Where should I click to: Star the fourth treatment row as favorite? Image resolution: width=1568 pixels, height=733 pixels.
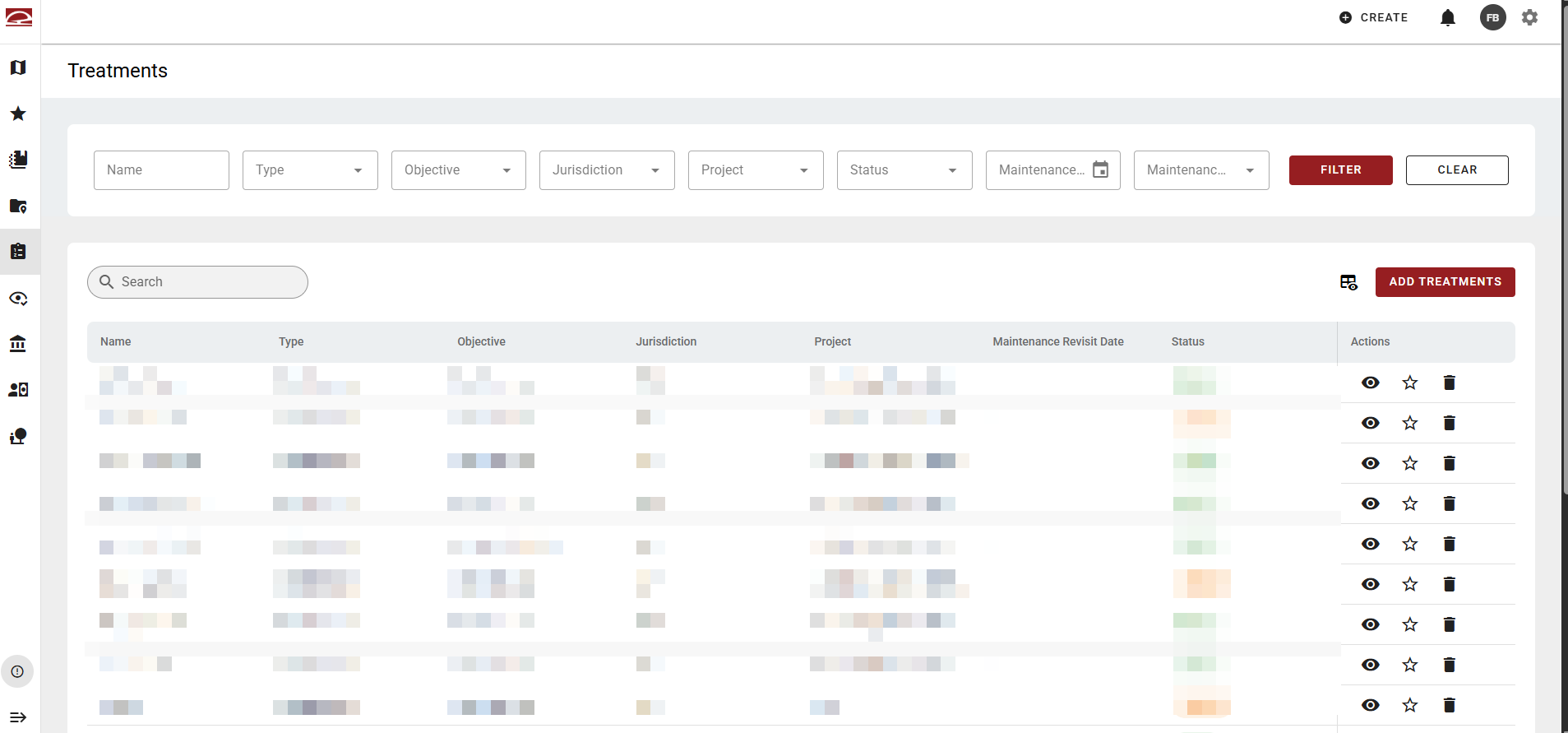[1410, 503]
